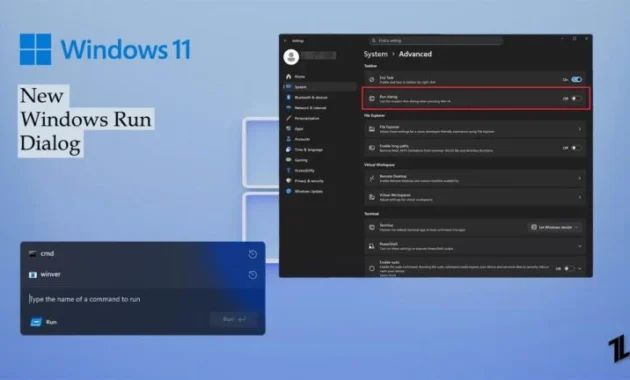Click the blue Run app icon
630x380 pixels.
tap(36, 322)
